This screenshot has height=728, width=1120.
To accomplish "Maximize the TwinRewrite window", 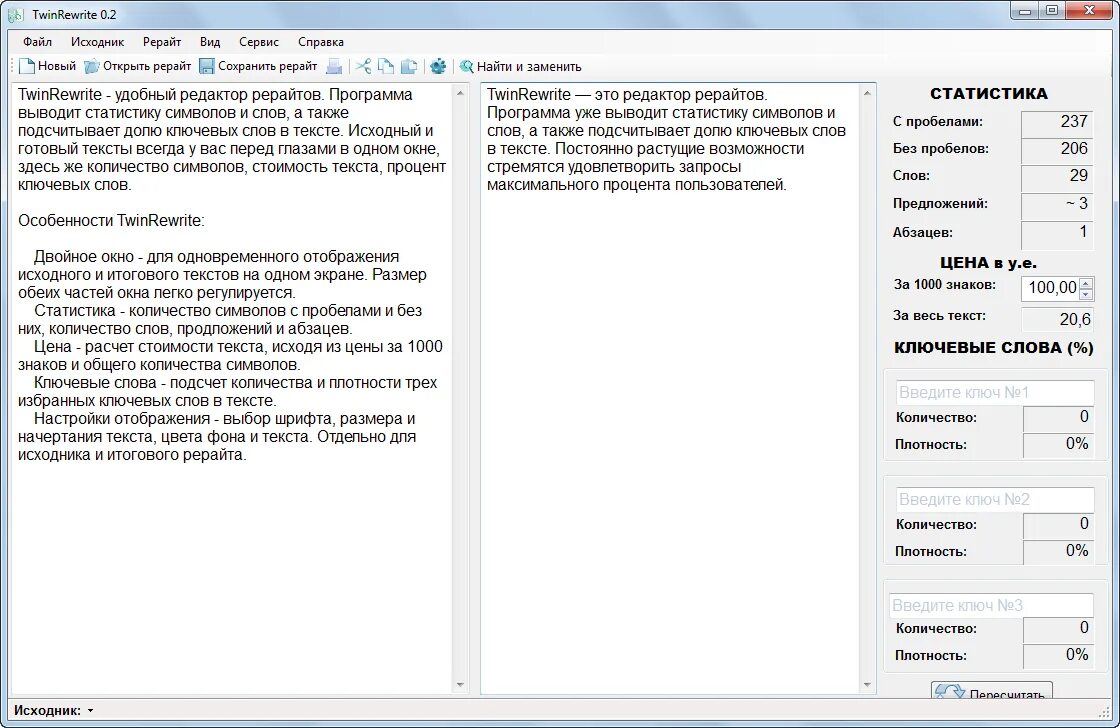I will pyautogui.click(x=1052, y=11).
